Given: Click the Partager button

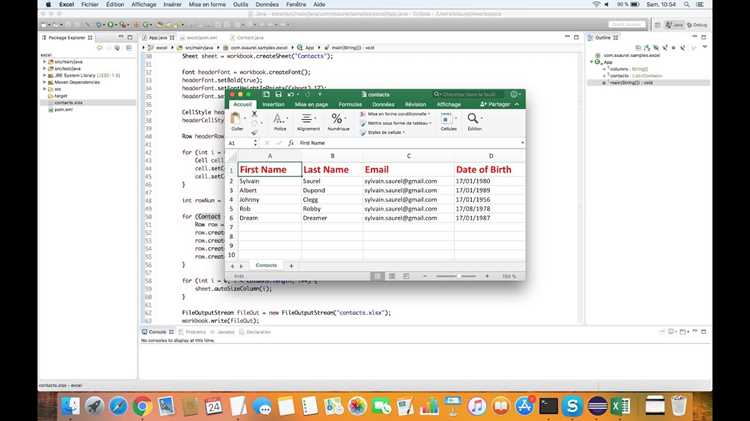Looking at the screenshot, I should tap(495, 104).
